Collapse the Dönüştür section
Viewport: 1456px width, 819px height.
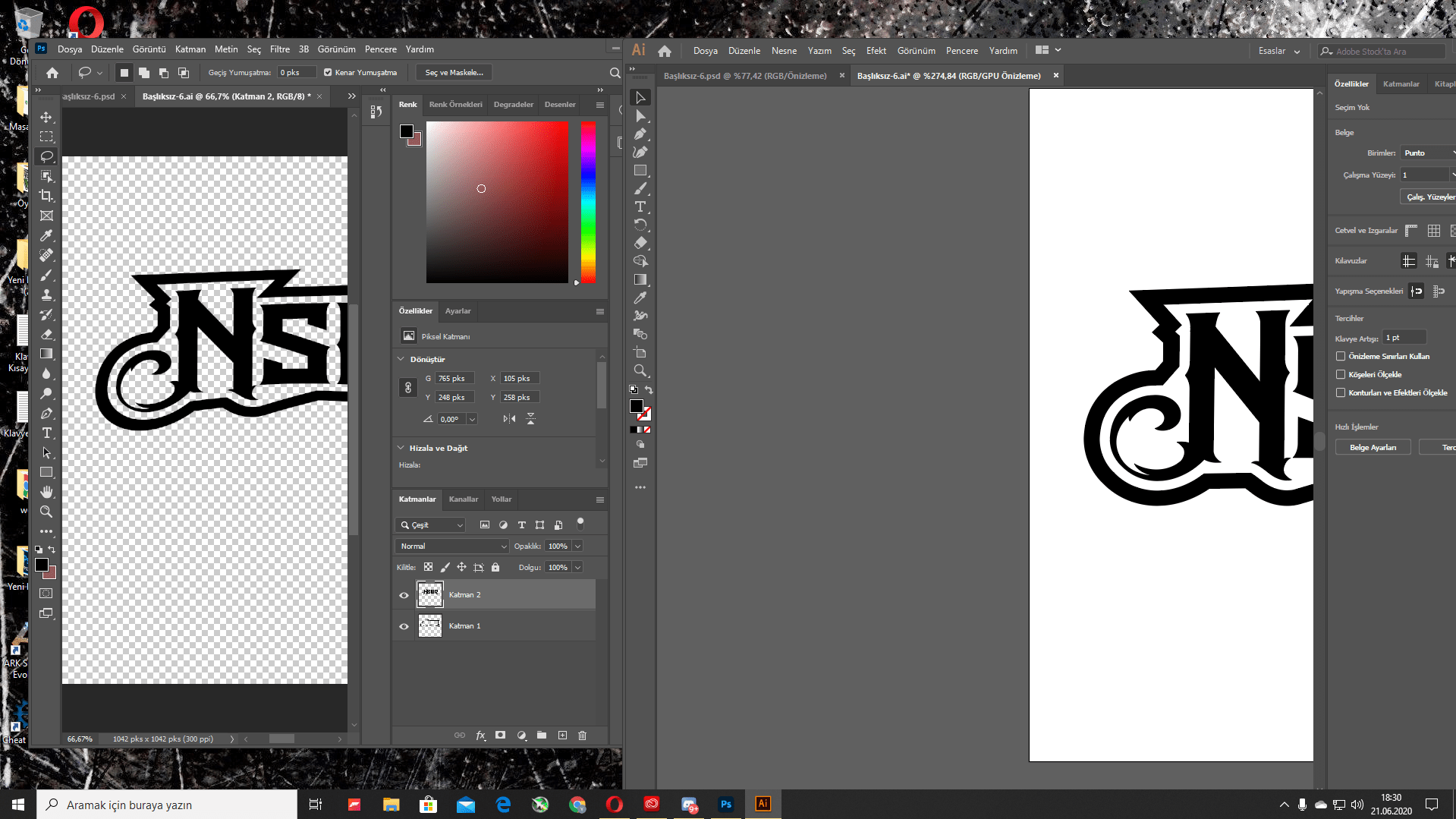tap(401, 359)
